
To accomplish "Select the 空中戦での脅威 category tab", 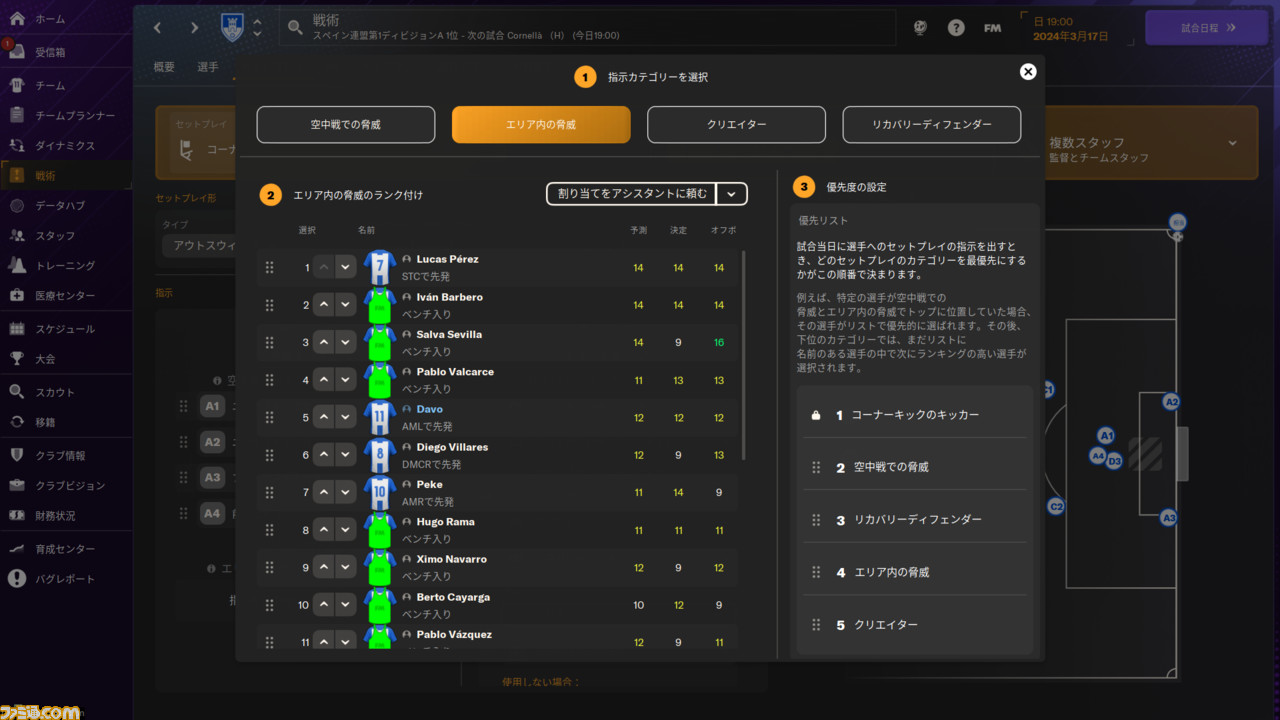I will [x=346, y=125].
